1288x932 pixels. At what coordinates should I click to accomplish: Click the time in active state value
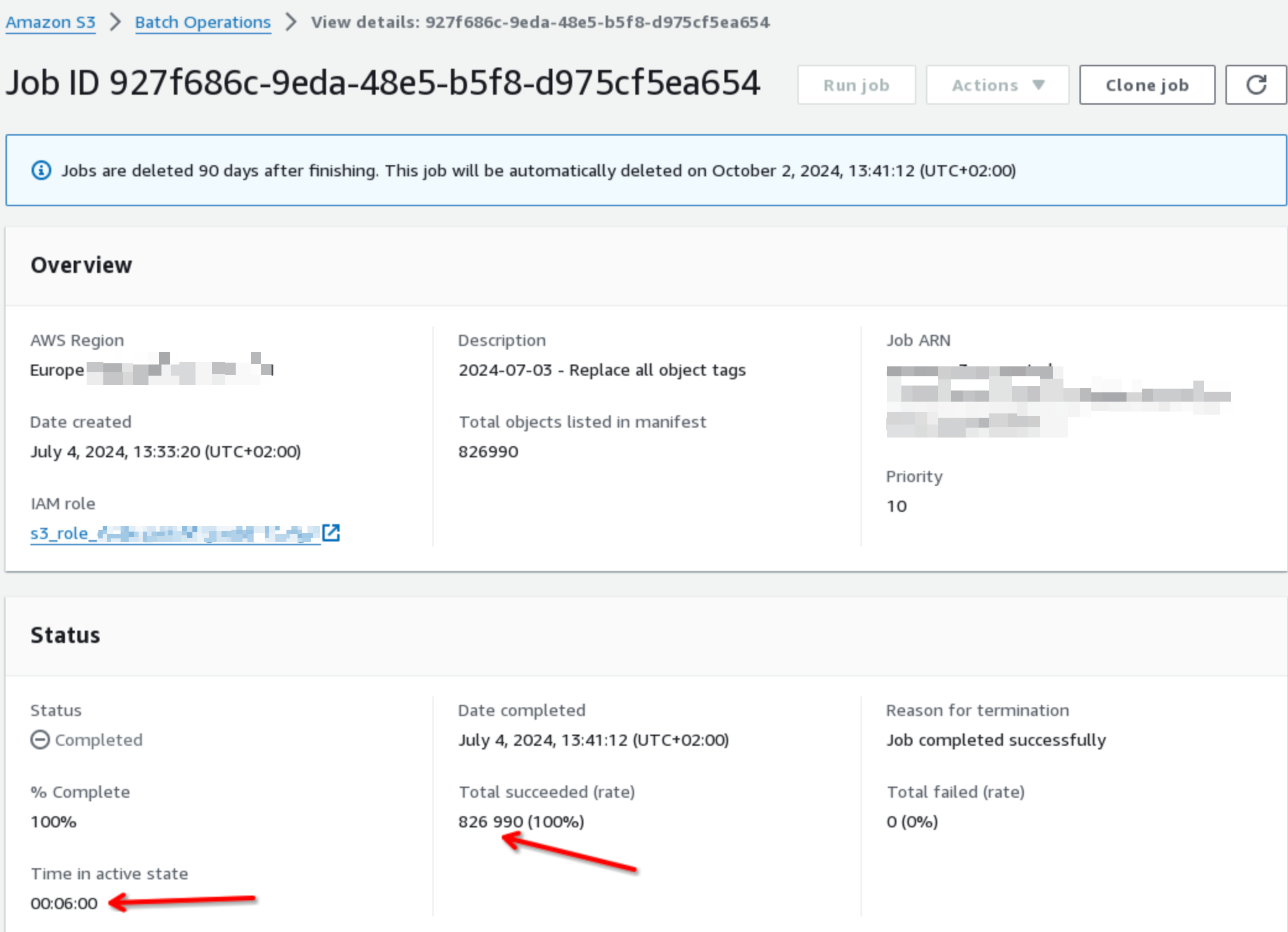click(x=64, y=903)
